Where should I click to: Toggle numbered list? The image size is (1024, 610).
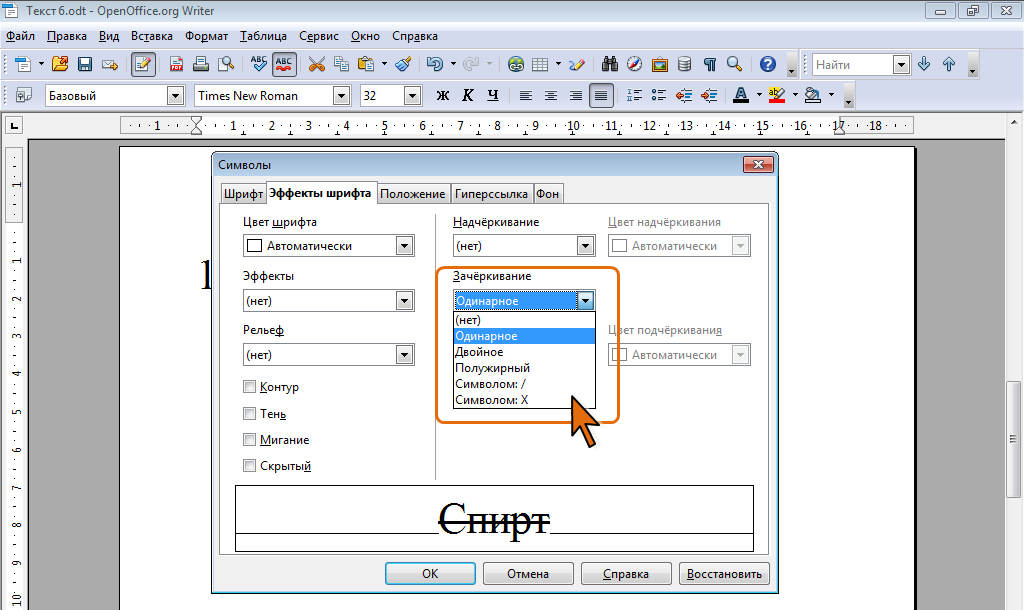634,95
